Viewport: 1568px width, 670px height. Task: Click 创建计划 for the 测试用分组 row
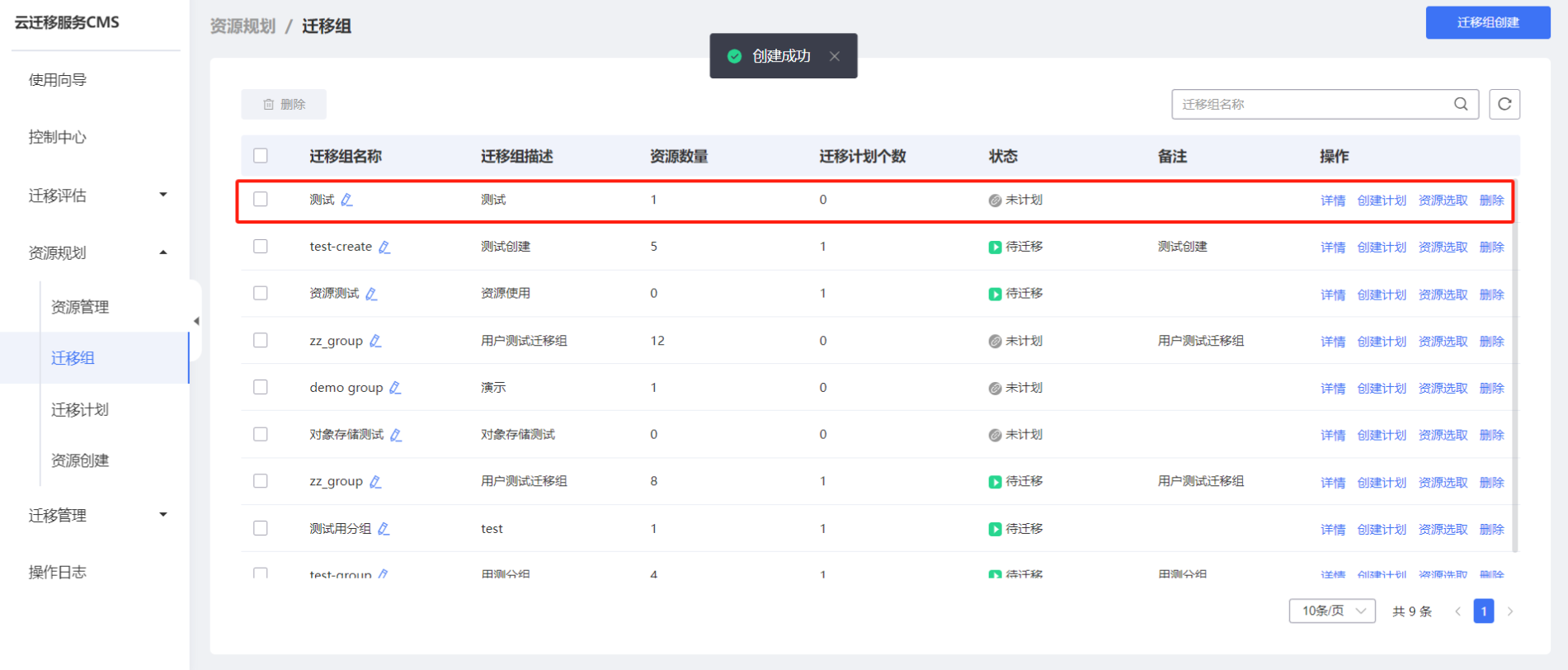click(1382, 529)
